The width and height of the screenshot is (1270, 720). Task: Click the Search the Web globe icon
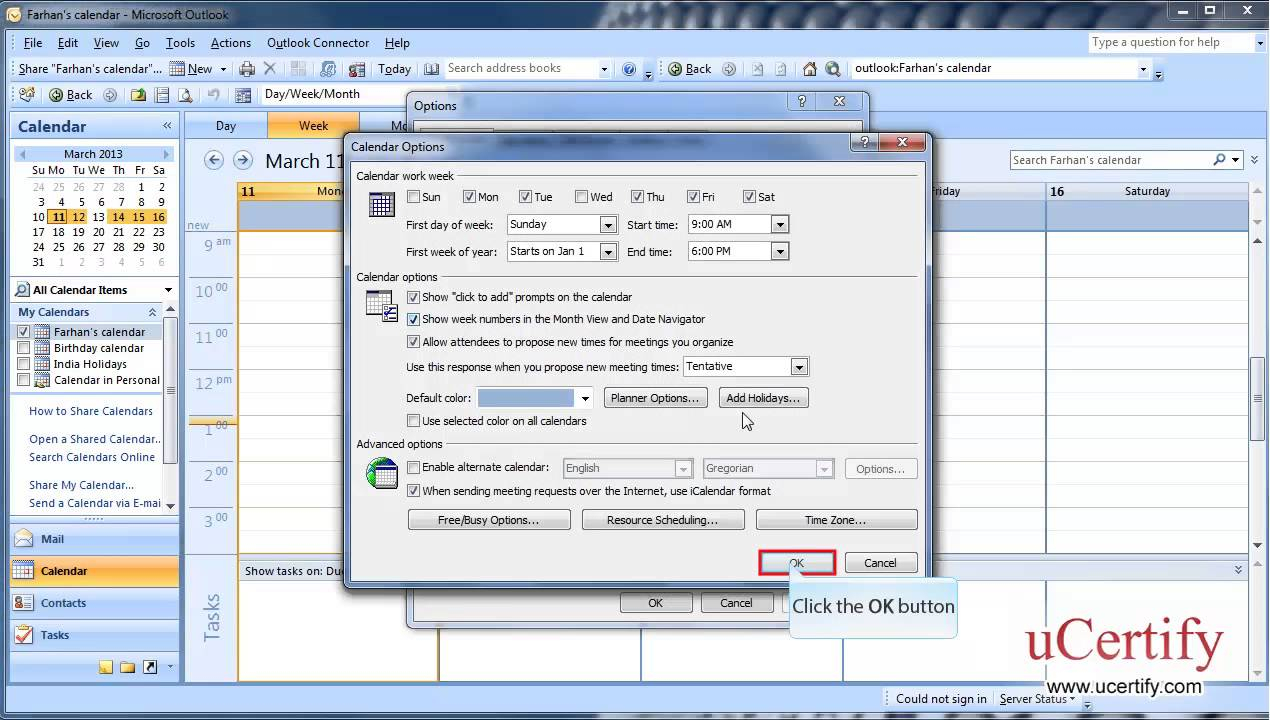pos(833,69)
